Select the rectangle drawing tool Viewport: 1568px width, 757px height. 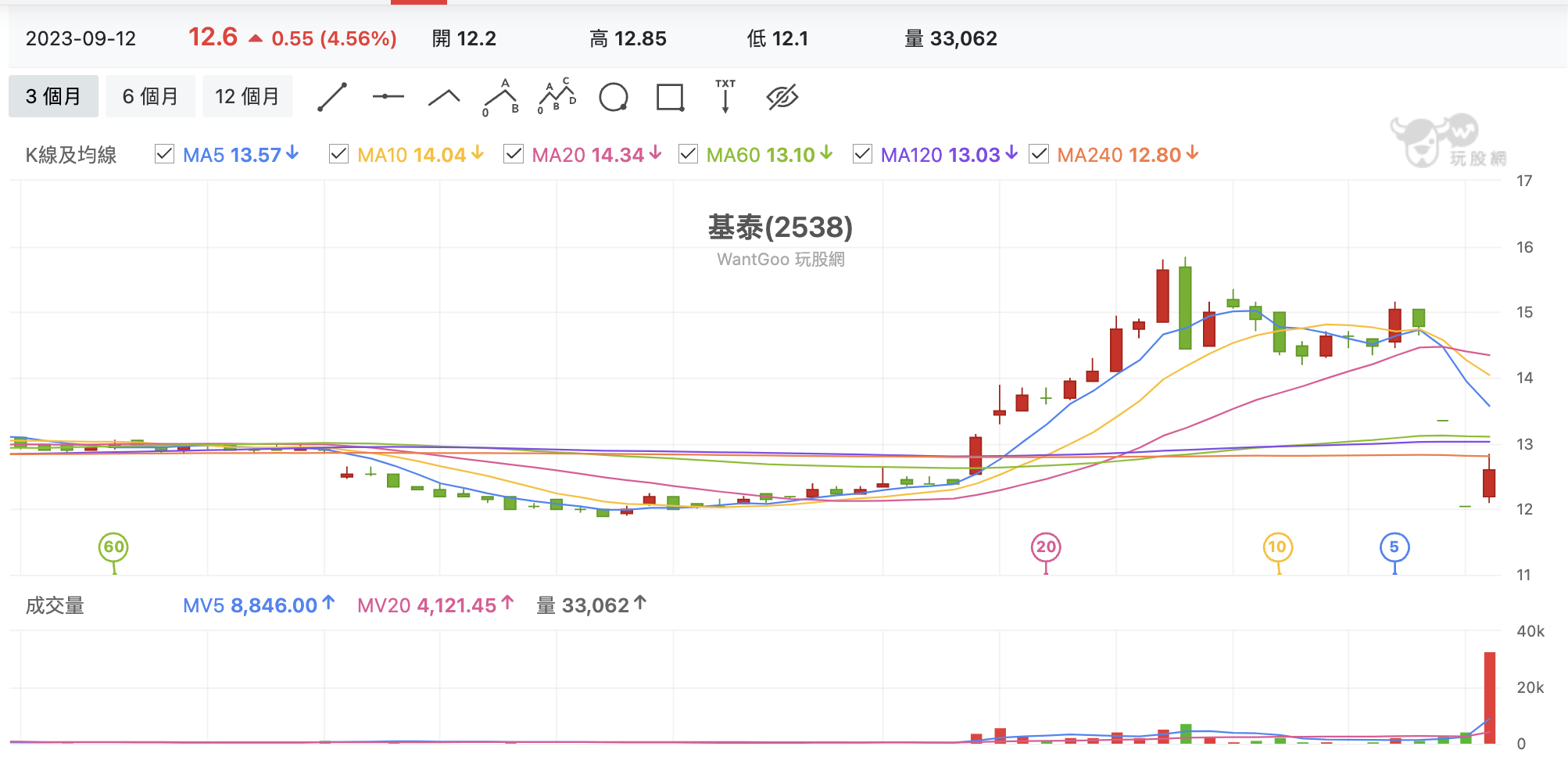click(x=670, y=97)
